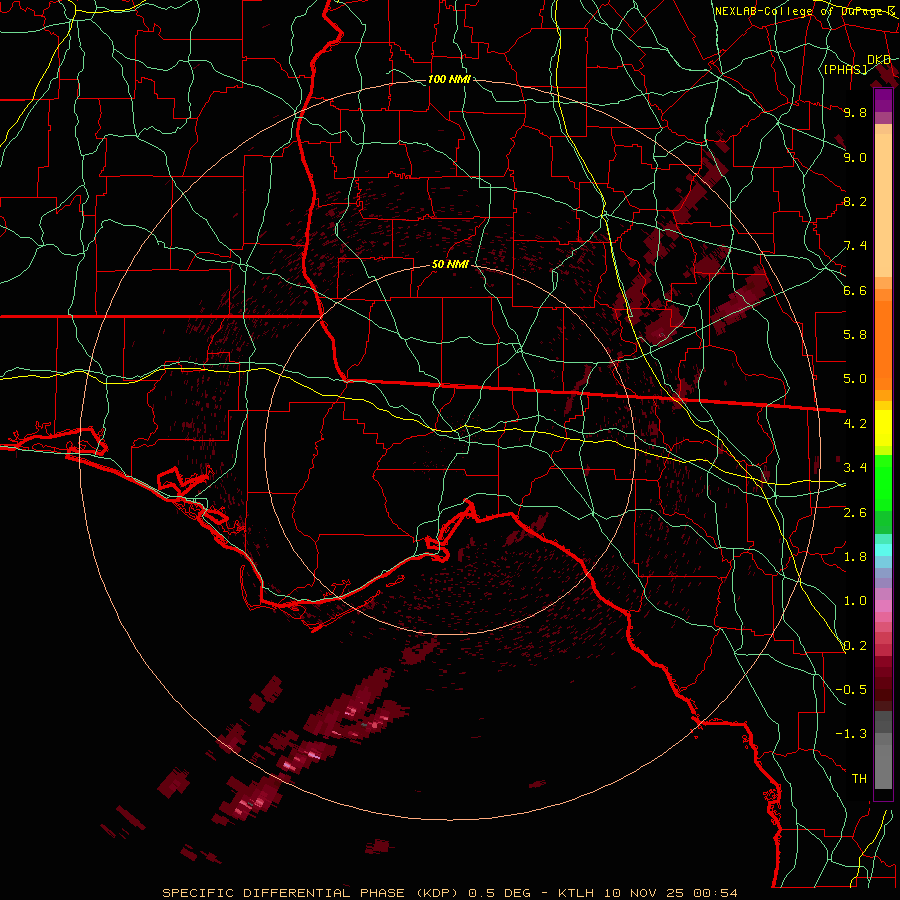Screen dimensions: 900x900
Task: Pick the yellow segment of the color bar
Action: coord(883,428)
